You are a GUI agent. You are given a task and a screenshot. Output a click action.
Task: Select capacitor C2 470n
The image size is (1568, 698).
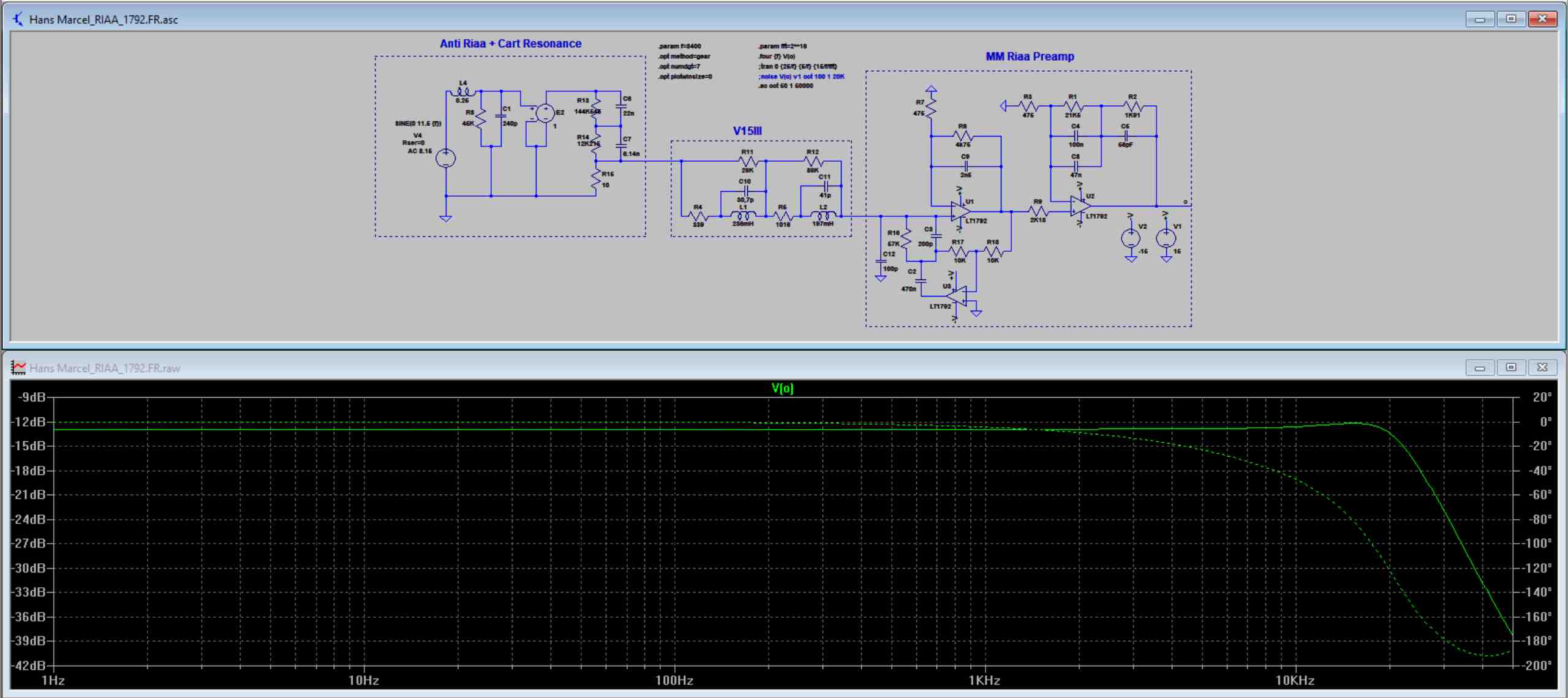pos(921,281)
